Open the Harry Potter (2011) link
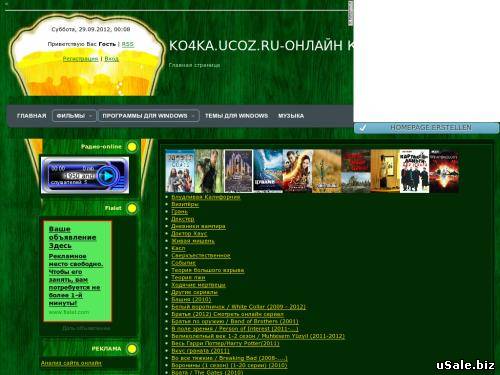This screenshot has height=375, width=500. (x=225, y=344)
